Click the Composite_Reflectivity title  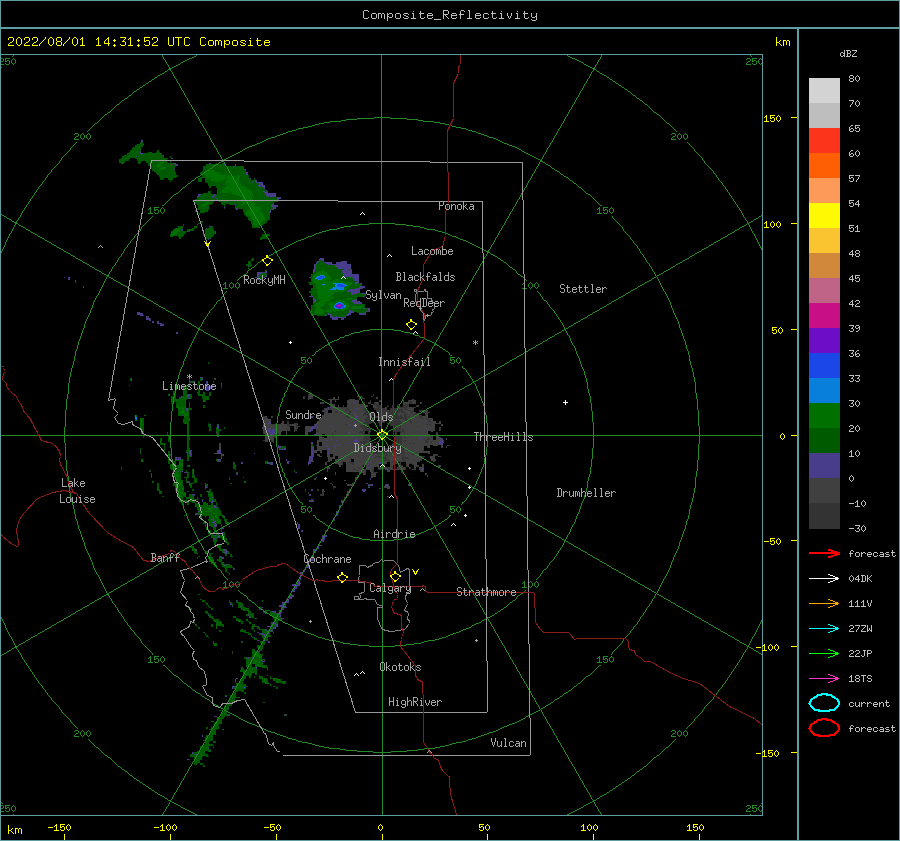pyautogui.click(x=449, y=15)
